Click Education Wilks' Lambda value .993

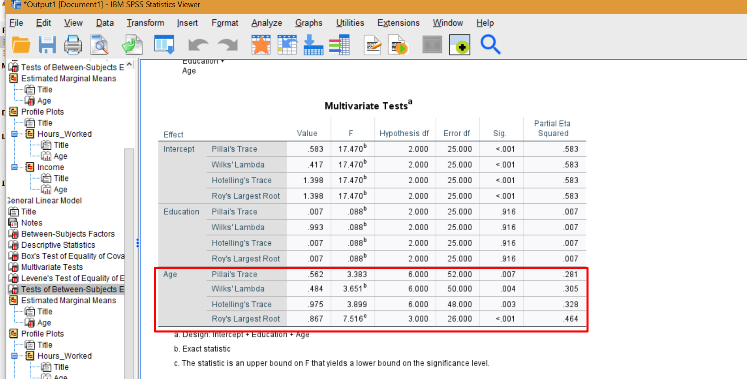[x=315, y=227]
